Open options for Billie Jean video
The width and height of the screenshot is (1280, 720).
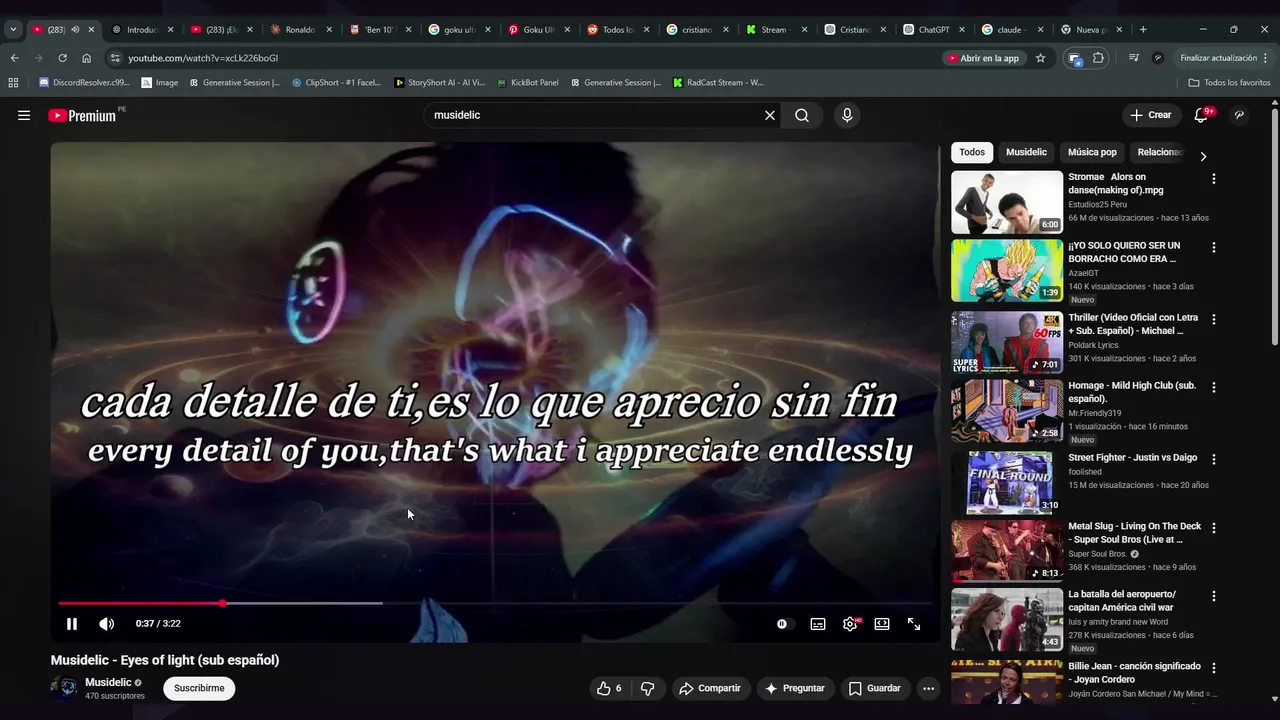(1214, 667)
